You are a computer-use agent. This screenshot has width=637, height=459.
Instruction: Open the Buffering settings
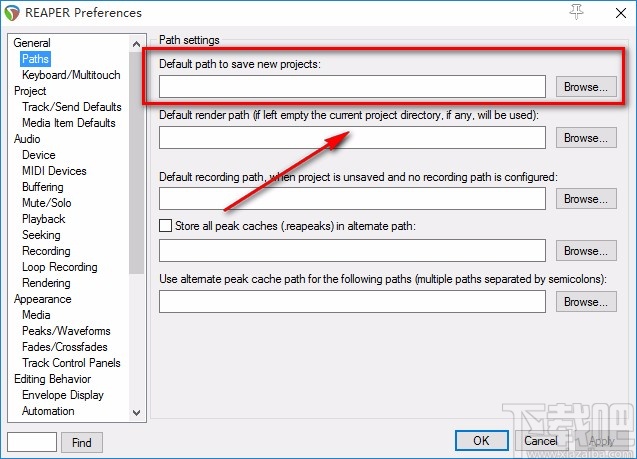tap(43, 187)
